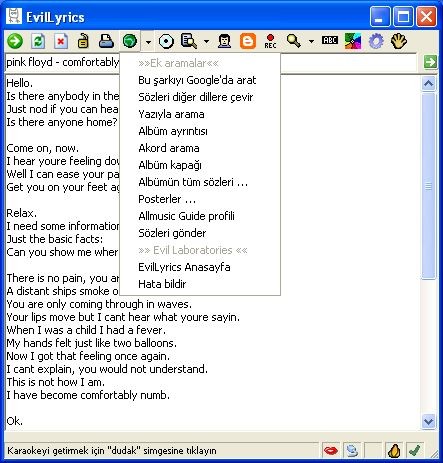Select 'Bu şarkıyı Google'da arat' menu item
The height and width of the screenshot is (463, 443).
(x=200, y=80)
